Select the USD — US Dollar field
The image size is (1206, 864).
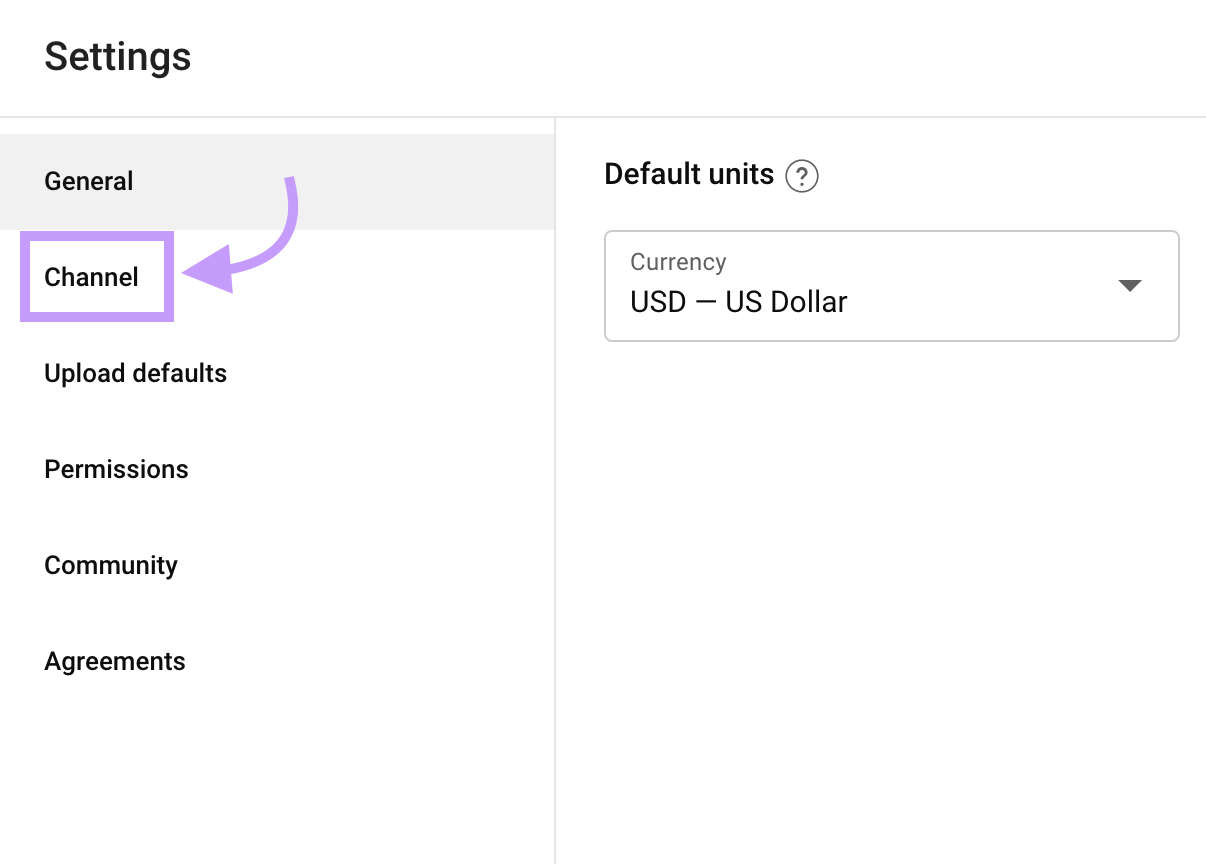tap(738, 301)
